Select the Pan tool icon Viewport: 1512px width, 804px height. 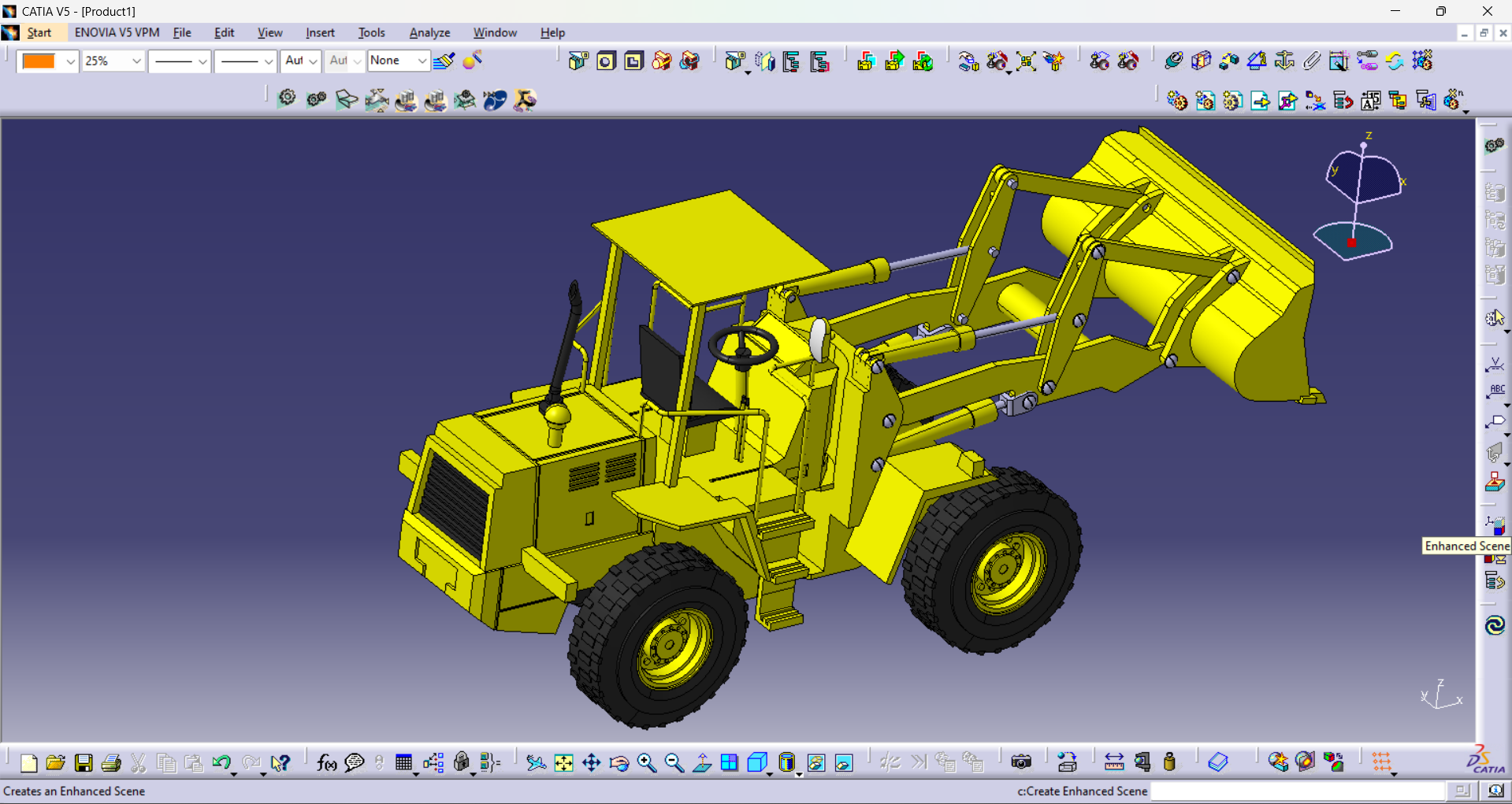tap(591, 762)
